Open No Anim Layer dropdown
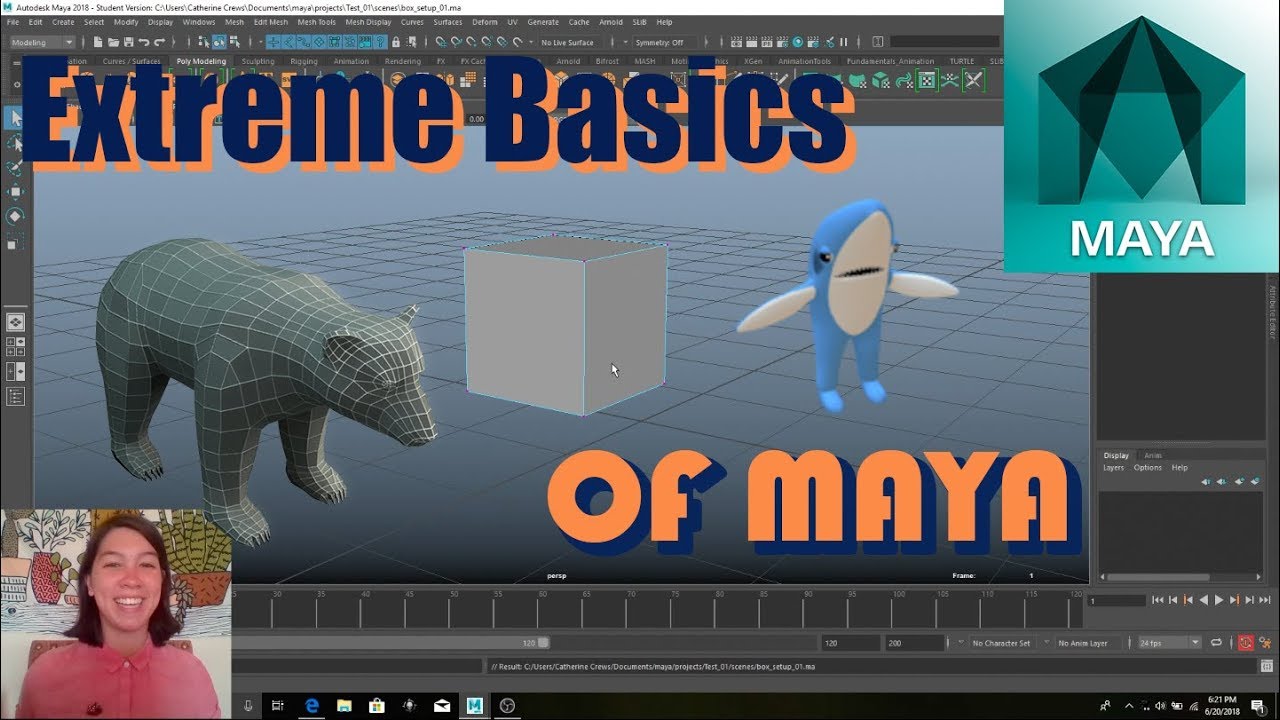 coord(1086,643)
